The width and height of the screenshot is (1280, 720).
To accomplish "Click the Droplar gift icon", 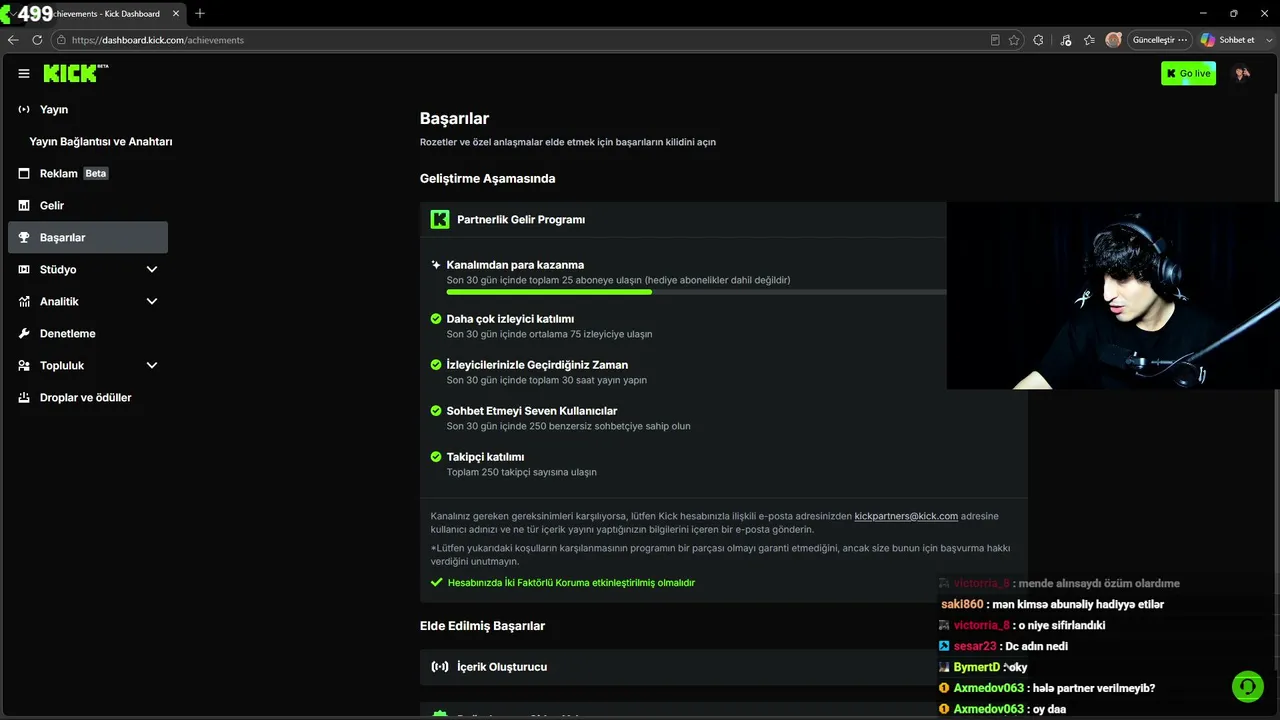I will pyautogui.click(x=24, y=397).
